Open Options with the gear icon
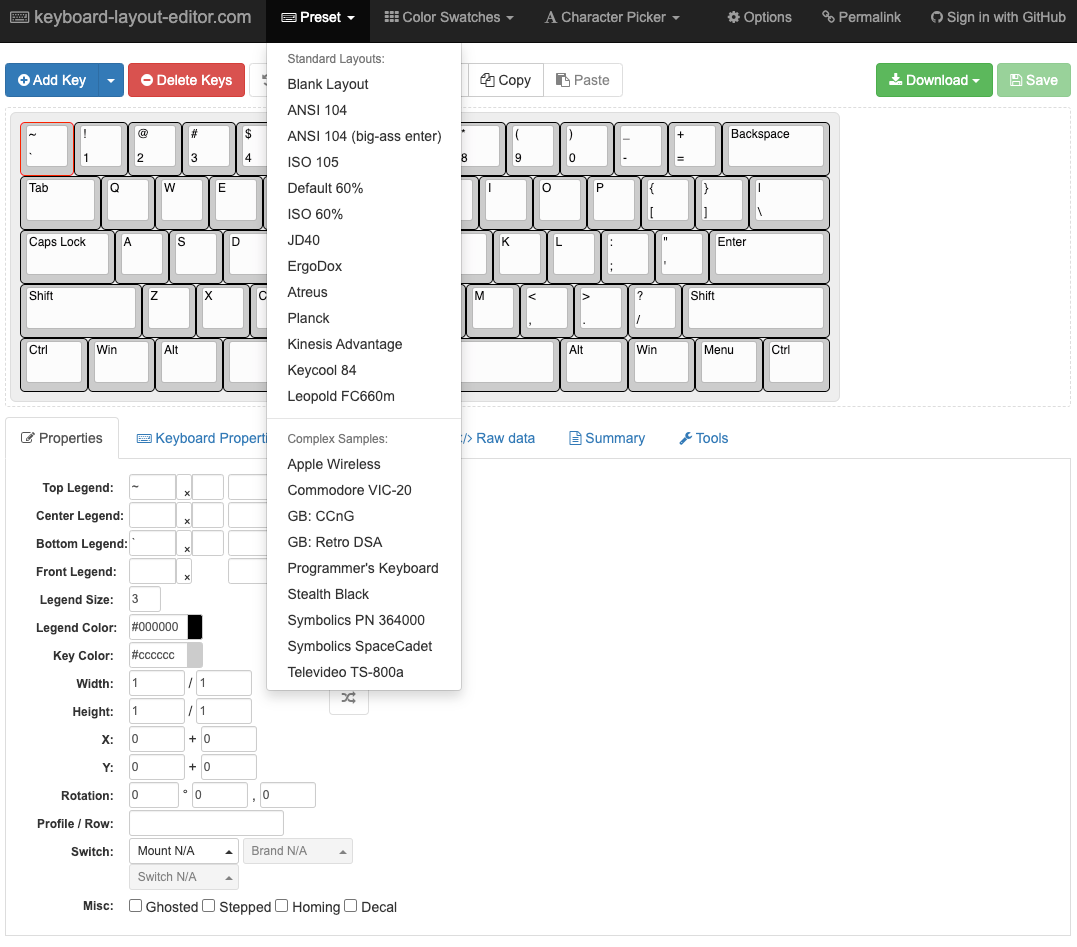Screen dimensions: 1077x947 (x=759, y=17)
